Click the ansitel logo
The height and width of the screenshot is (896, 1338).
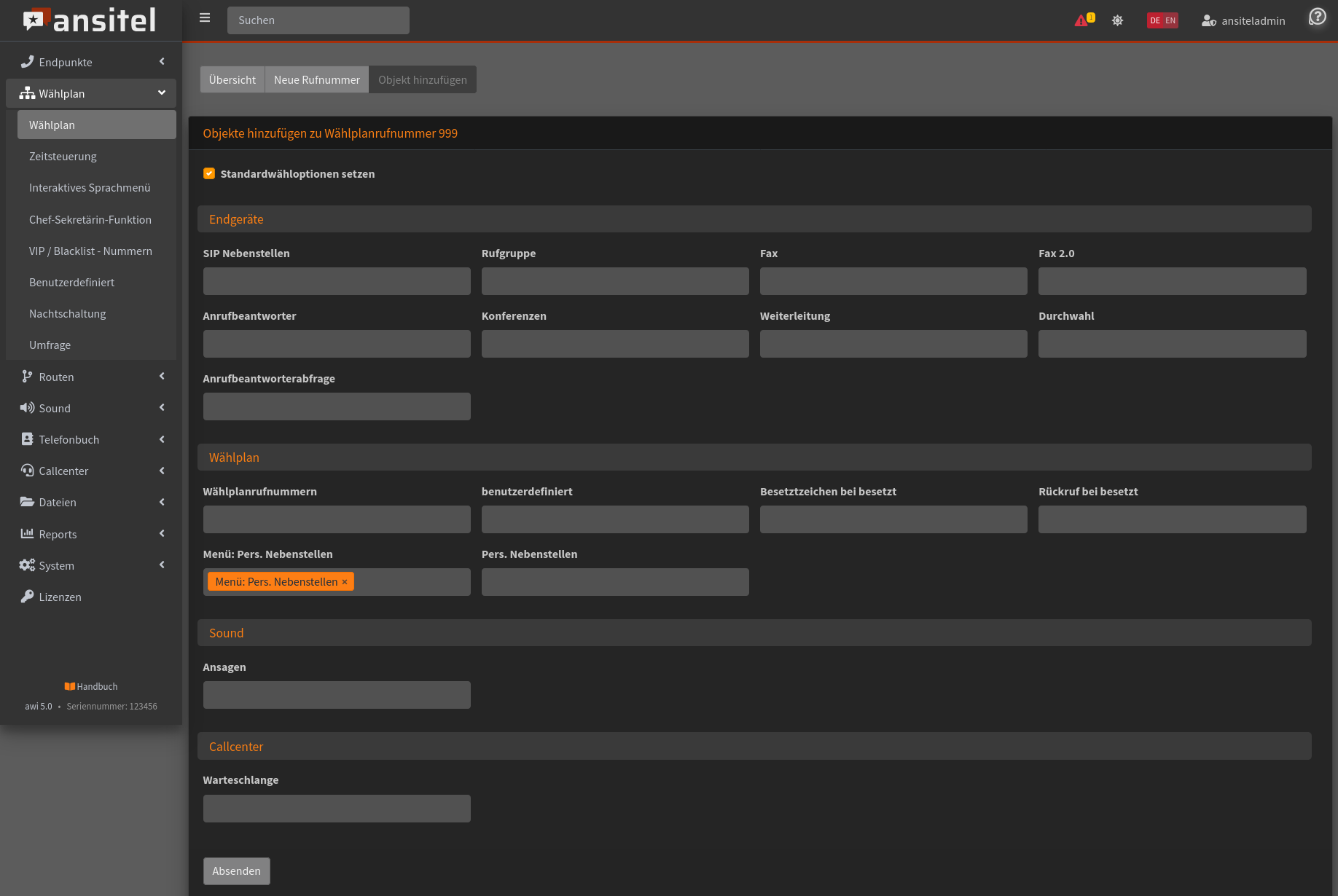coord(90,20)
